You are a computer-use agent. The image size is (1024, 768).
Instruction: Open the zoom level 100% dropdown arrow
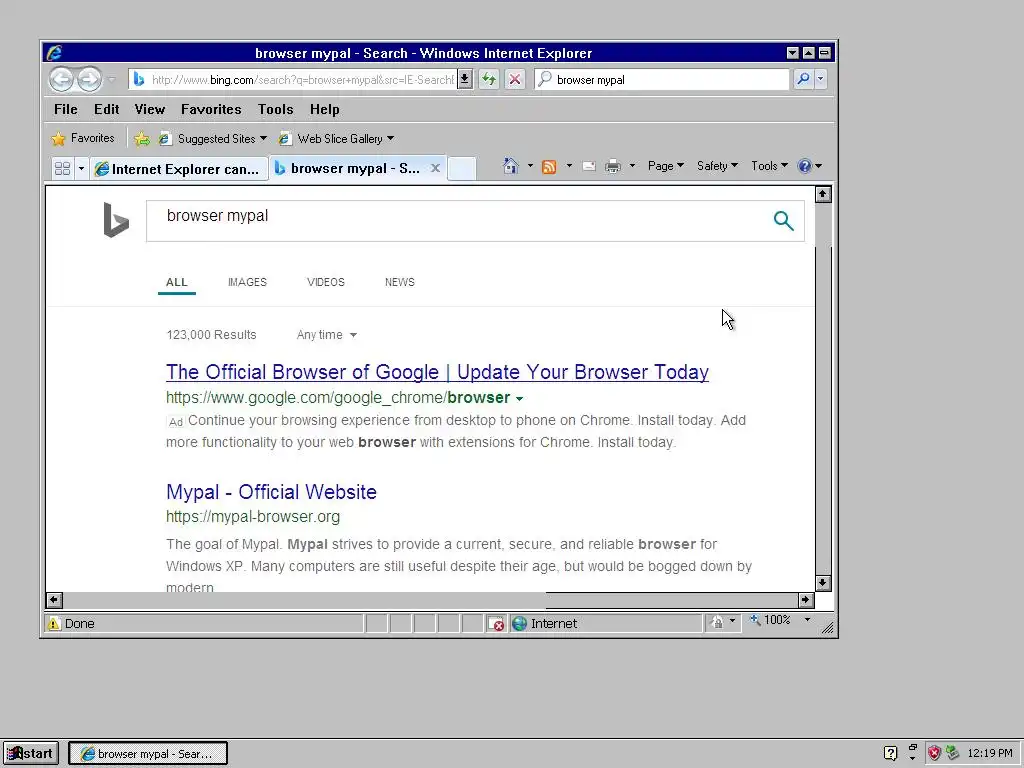point(807,620)
